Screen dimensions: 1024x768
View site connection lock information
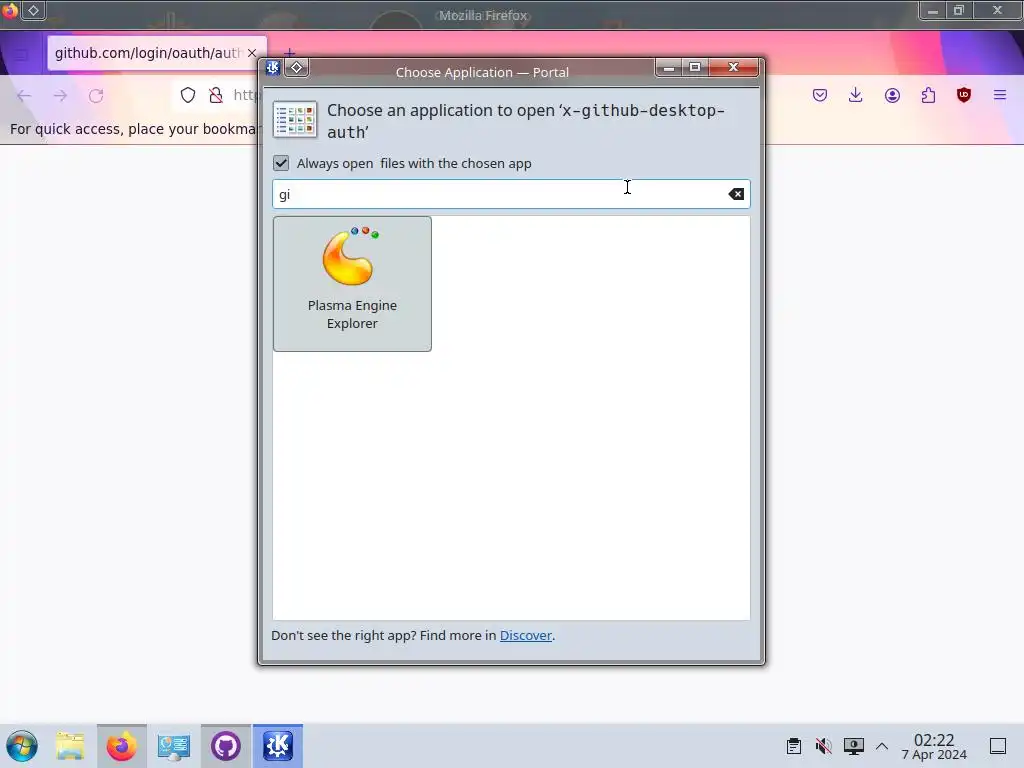click(x=216, y=95)
